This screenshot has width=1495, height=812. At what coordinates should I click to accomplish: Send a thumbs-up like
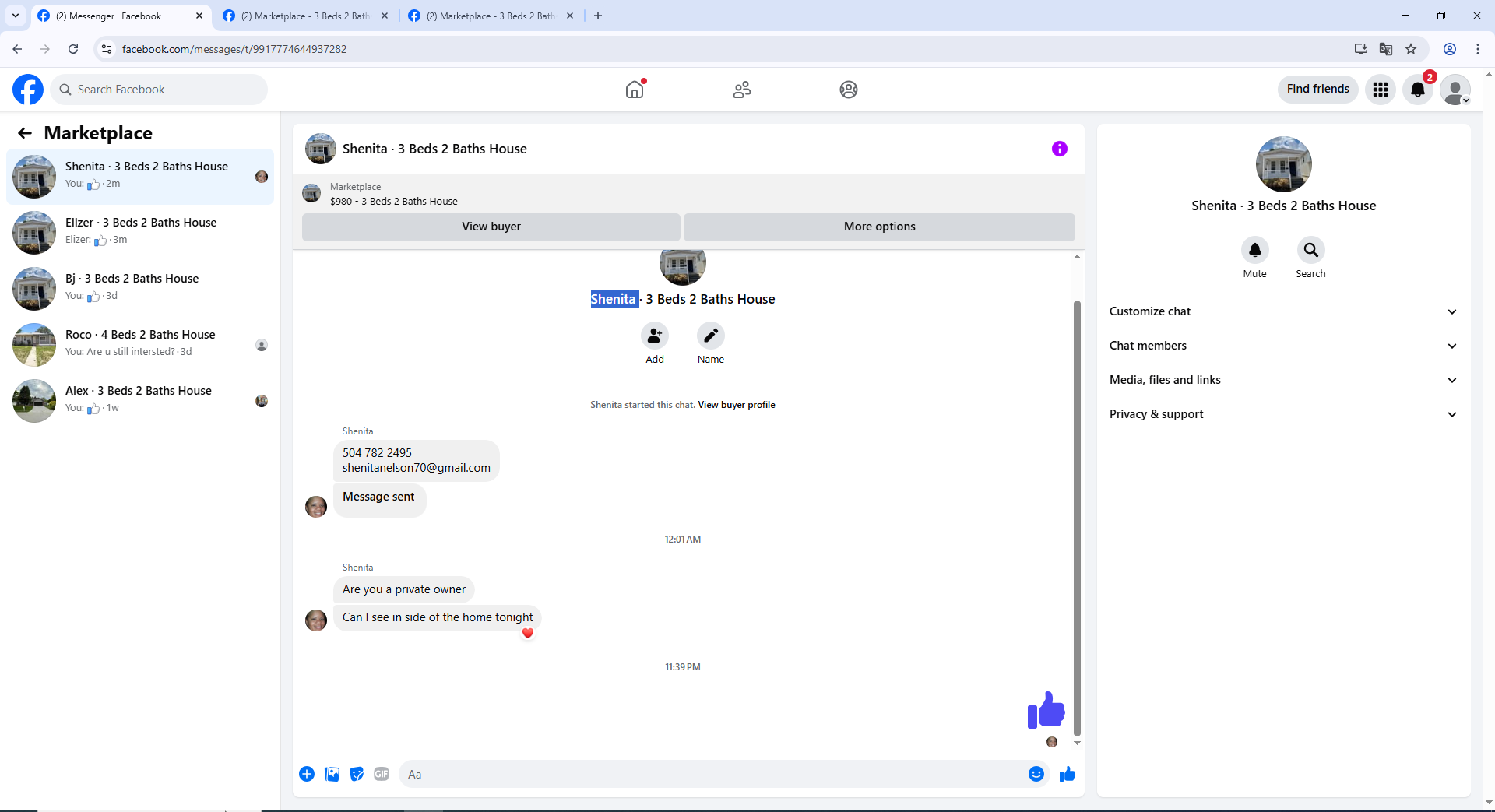click(1067, 774)
